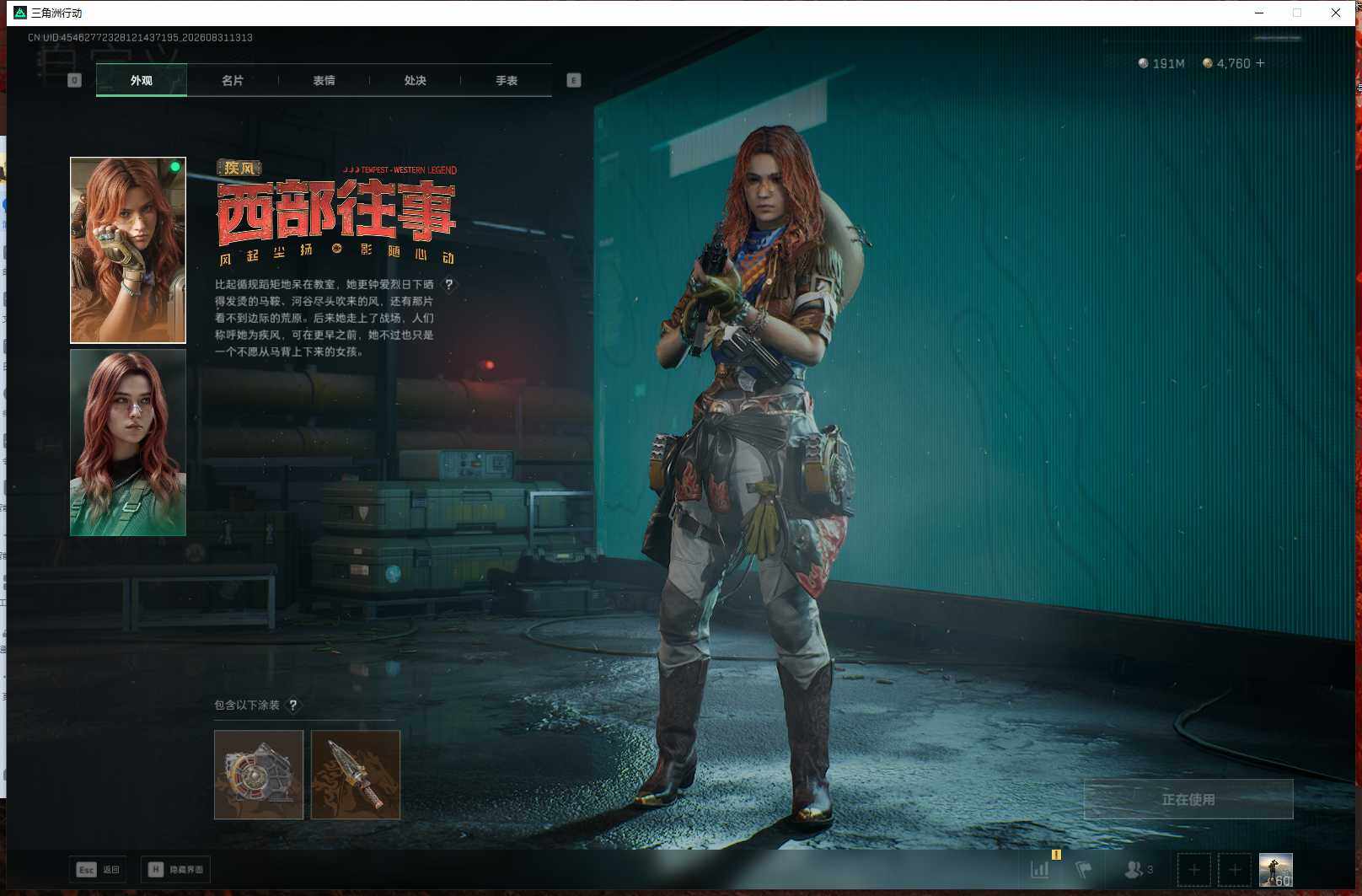Minimize the 三角洲行动 window
Image resolution: width=1362 pixels, height=896 pixels.
(1259, 13)
